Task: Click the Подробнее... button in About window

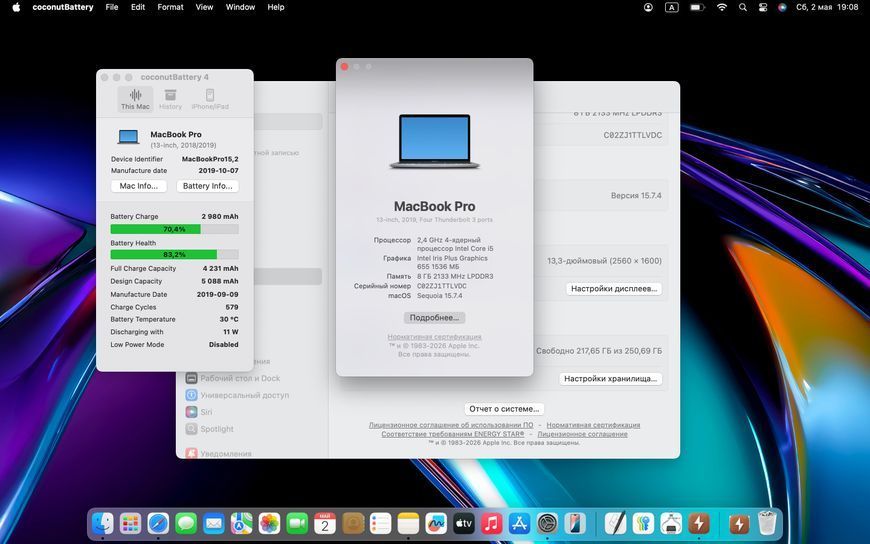Action: point(434,318)
